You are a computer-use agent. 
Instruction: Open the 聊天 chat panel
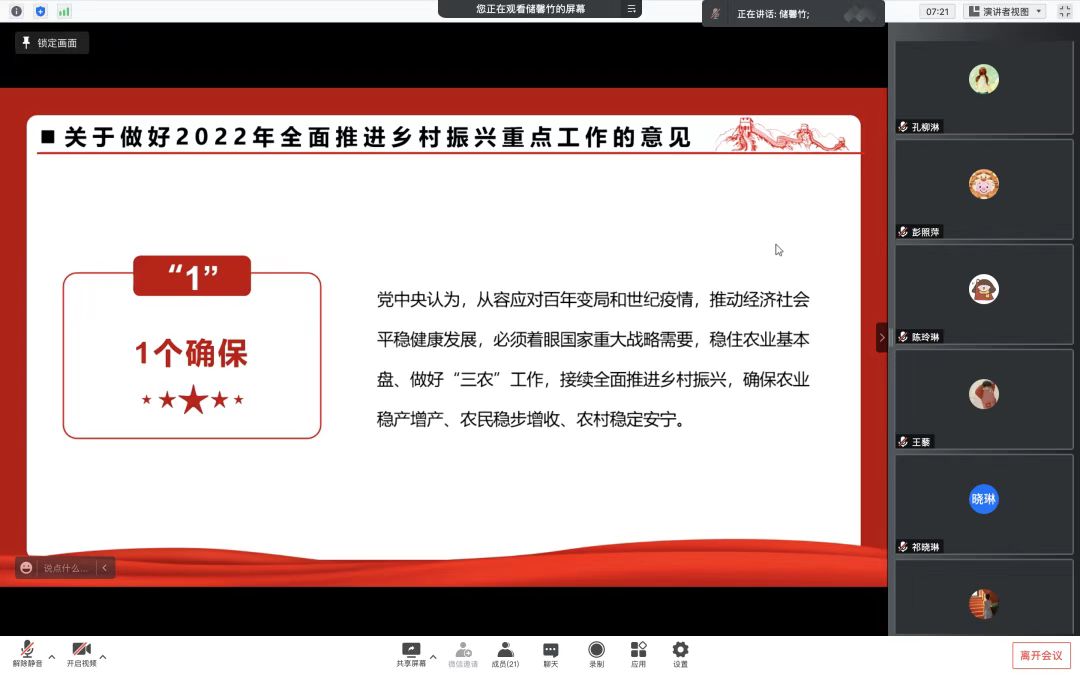click(550, 652)
